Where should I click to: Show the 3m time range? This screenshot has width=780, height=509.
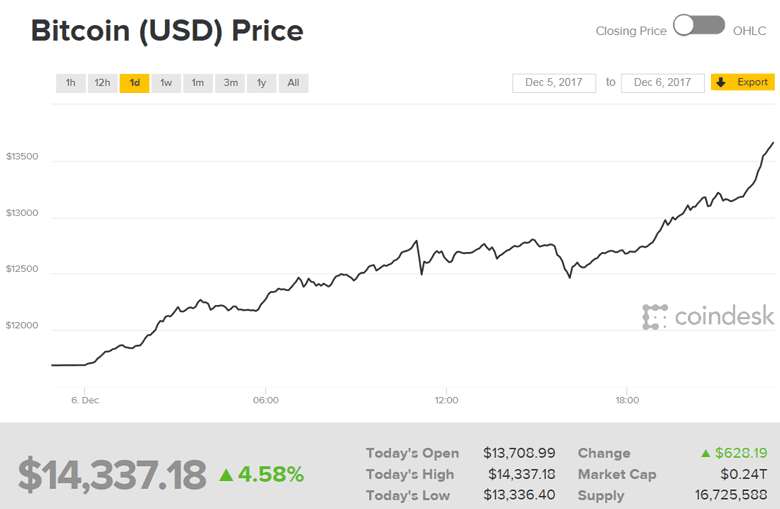231,83
